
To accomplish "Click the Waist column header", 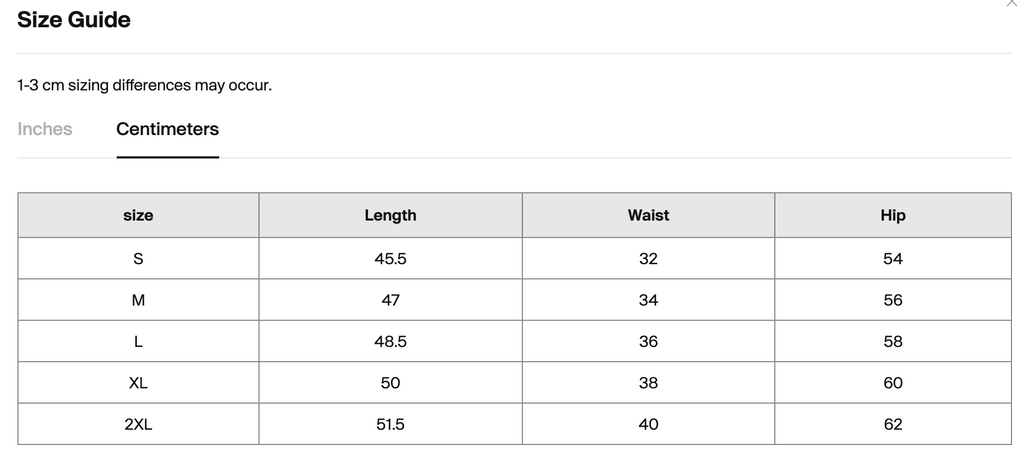I will pyautogui.click(x=648, y=215).
